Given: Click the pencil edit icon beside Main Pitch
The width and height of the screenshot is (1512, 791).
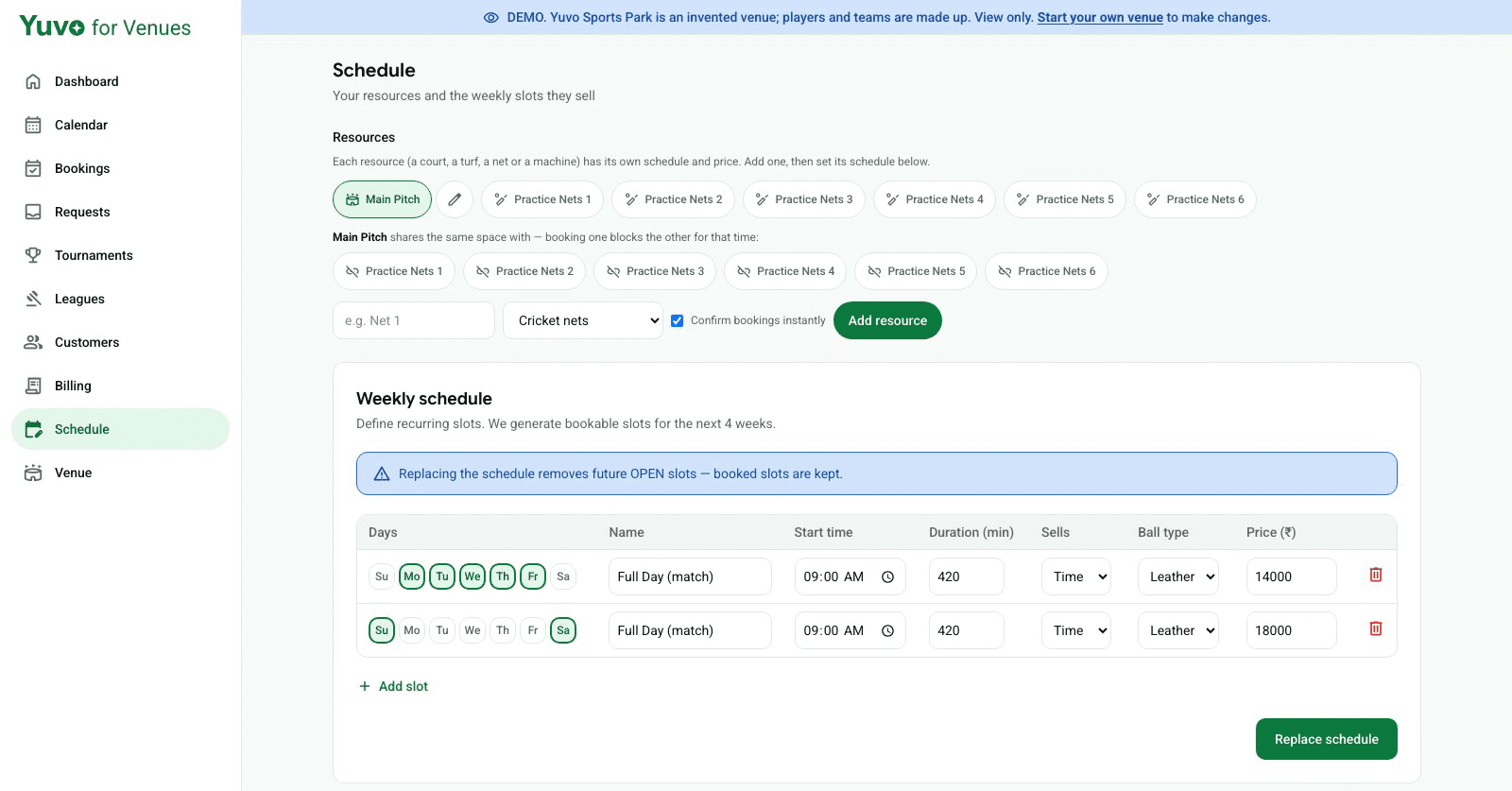Looking at the screenshot, I should tap(455, 199).
